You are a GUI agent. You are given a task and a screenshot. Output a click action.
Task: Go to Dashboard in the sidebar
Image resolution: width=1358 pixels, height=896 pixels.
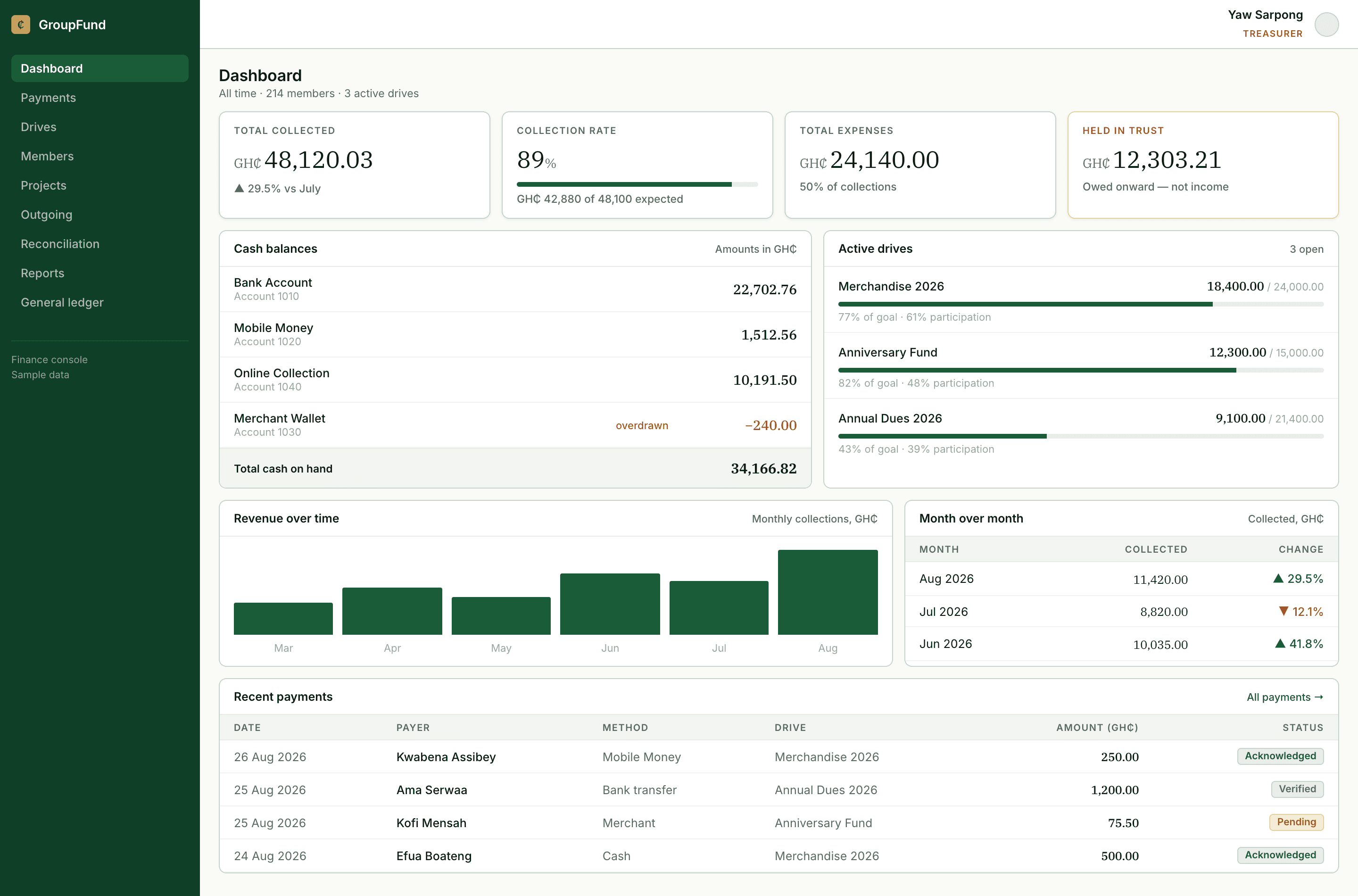(x=99, y=68)
